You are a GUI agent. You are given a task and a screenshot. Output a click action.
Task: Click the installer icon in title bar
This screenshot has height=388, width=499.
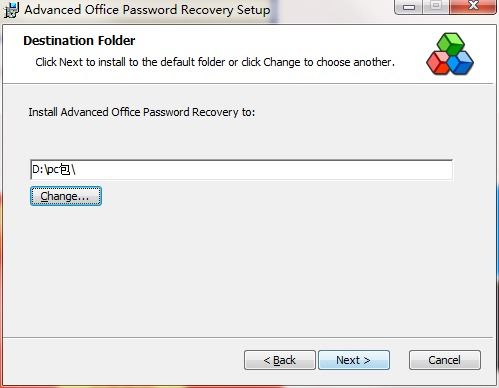[x=11, y=10]
